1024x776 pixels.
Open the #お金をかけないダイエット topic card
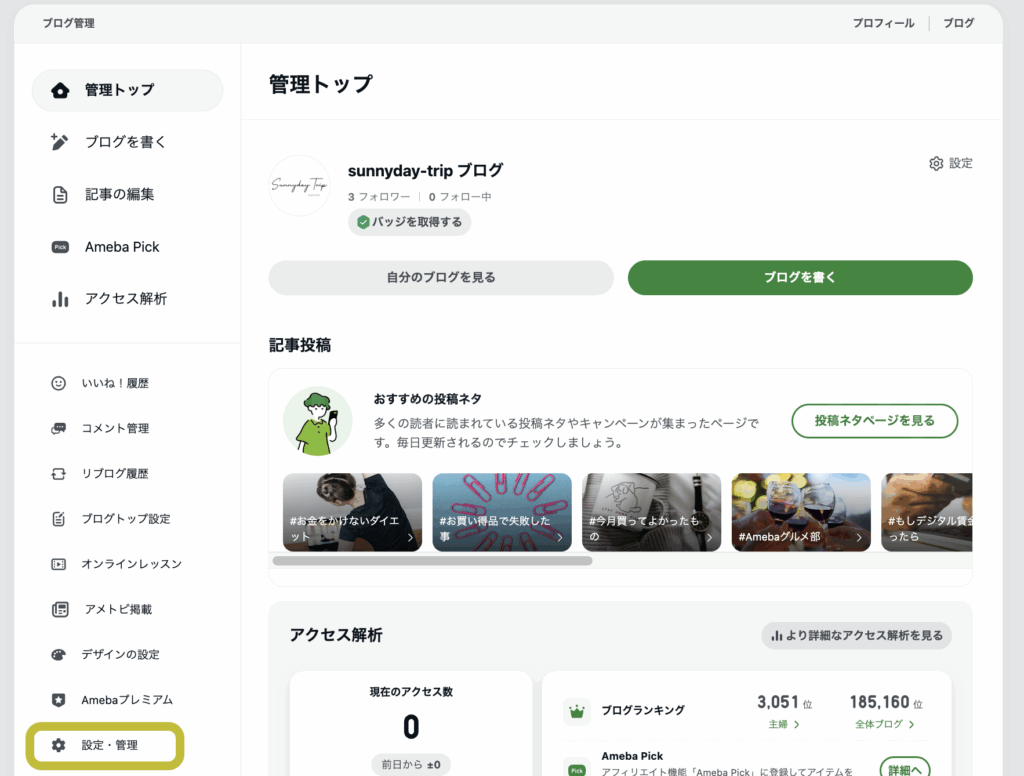353,512
